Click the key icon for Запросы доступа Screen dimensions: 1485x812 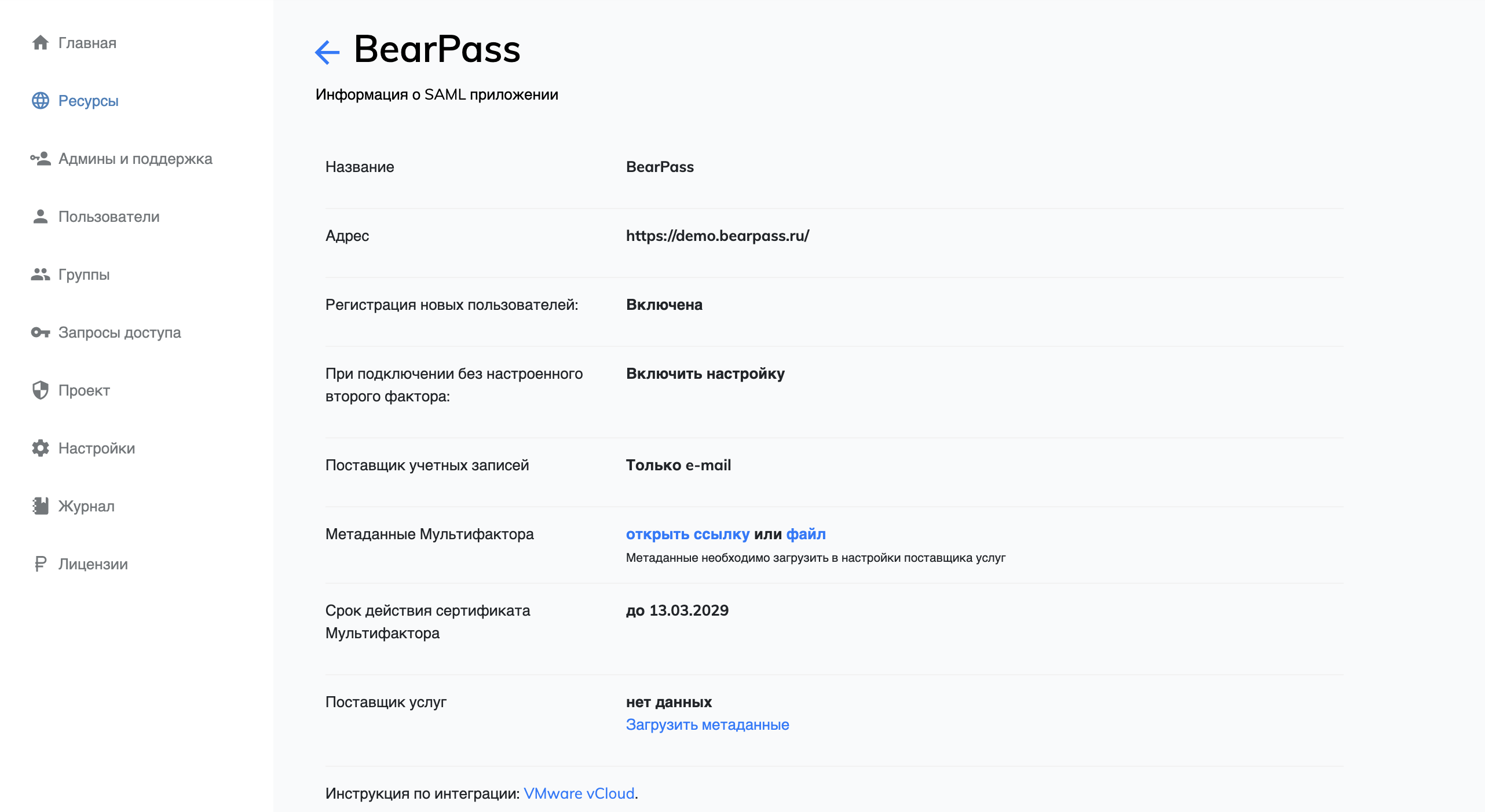[41, 332]
